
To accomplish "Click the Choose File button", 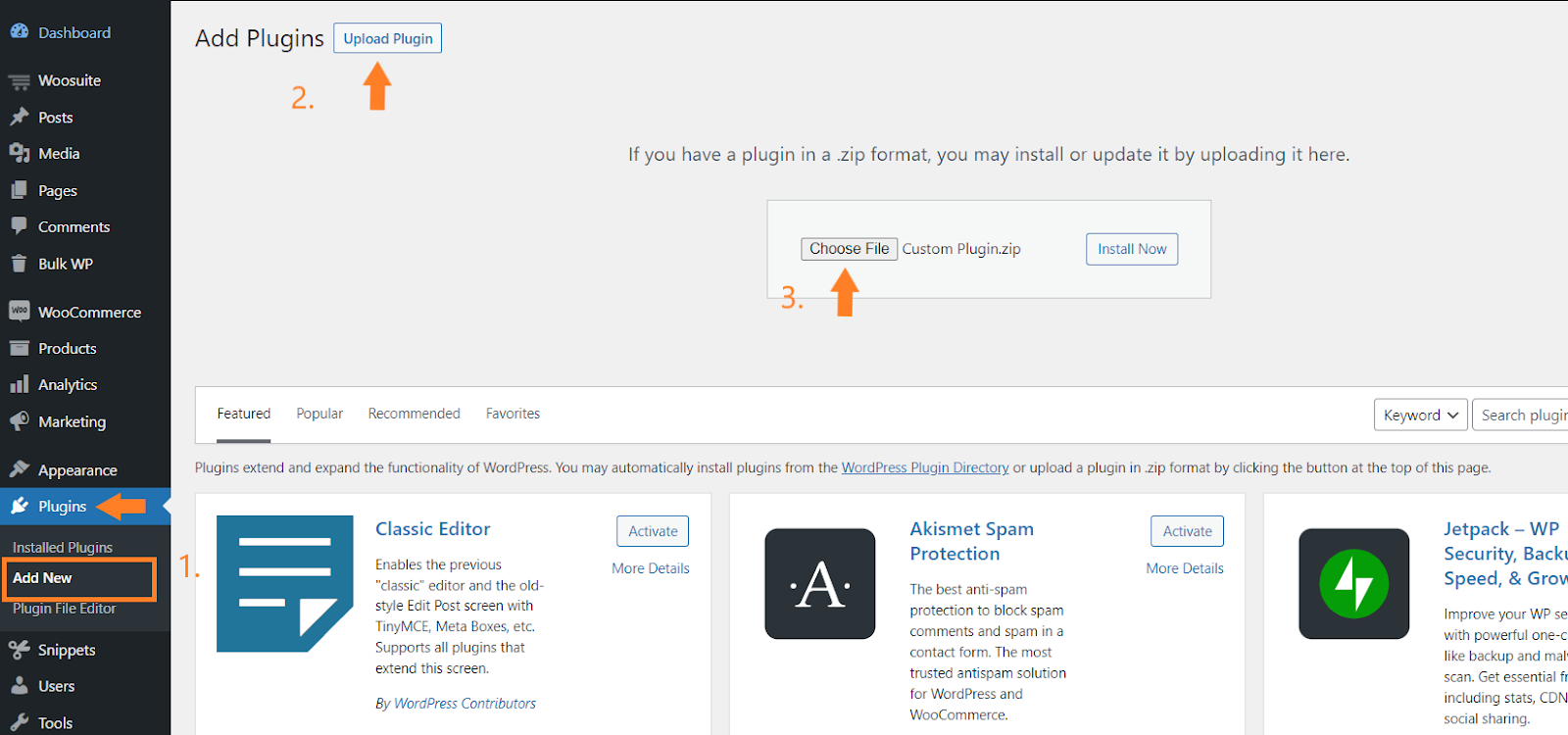I will click(x=849, y=249).
